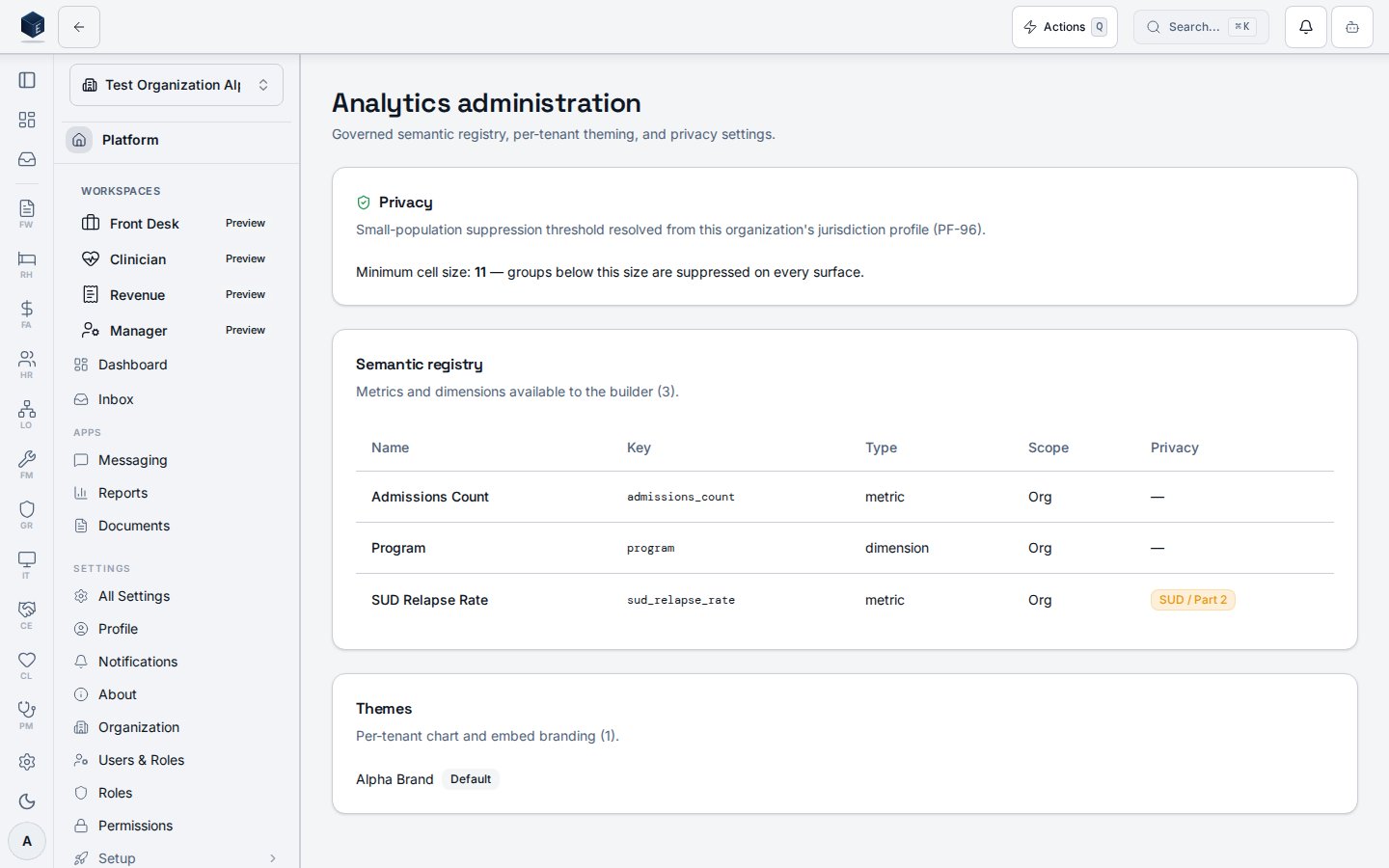Open the Test Organization selector dropdown

177,85
